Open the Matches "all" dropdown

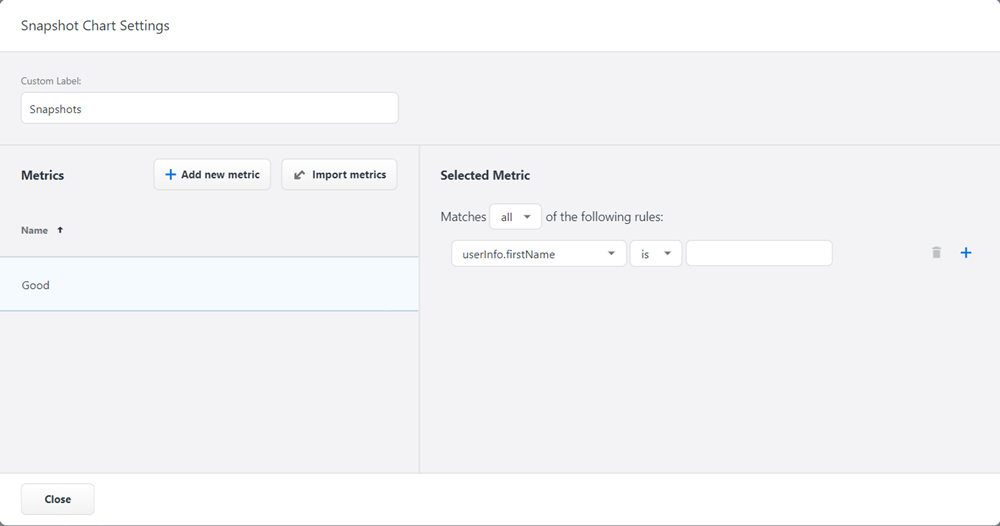pyautogui.click(x=515, y=217)
